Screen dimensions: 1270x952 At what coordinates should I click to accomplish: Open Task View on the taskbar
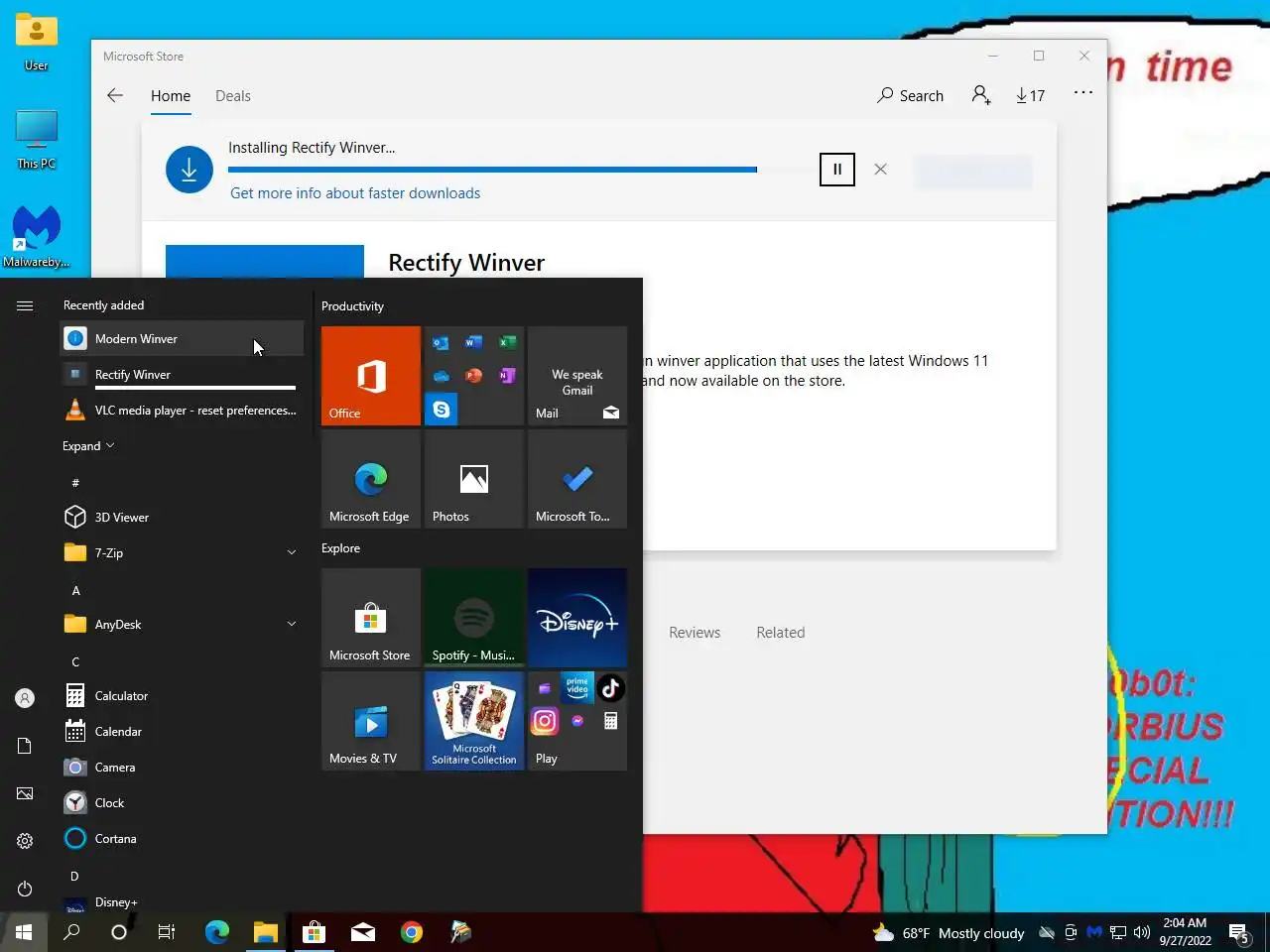(167, 932)
